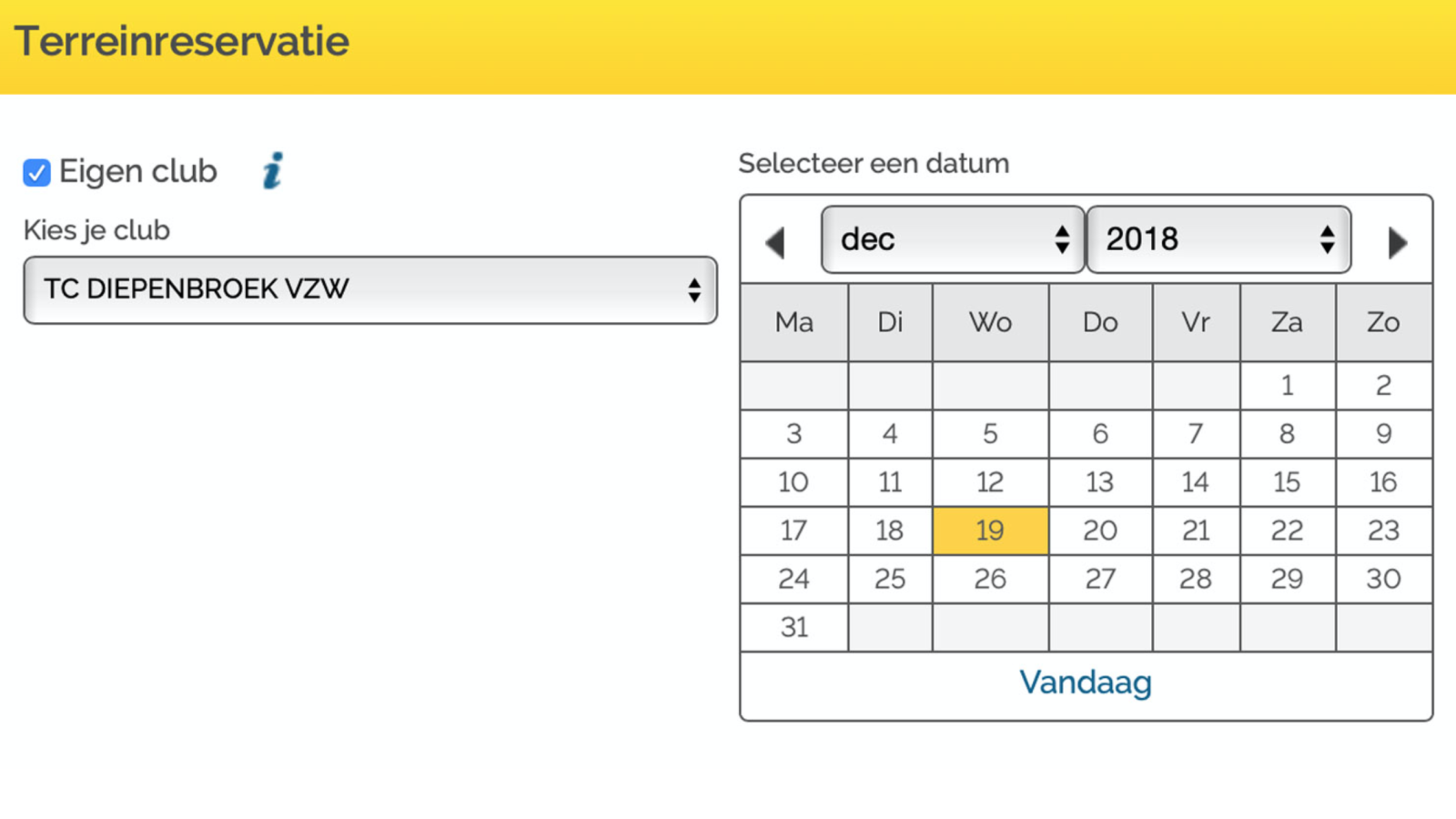Select date 12 on Wednesday
The height and width of the screenshot is (819, 1456).
point(990,482)
